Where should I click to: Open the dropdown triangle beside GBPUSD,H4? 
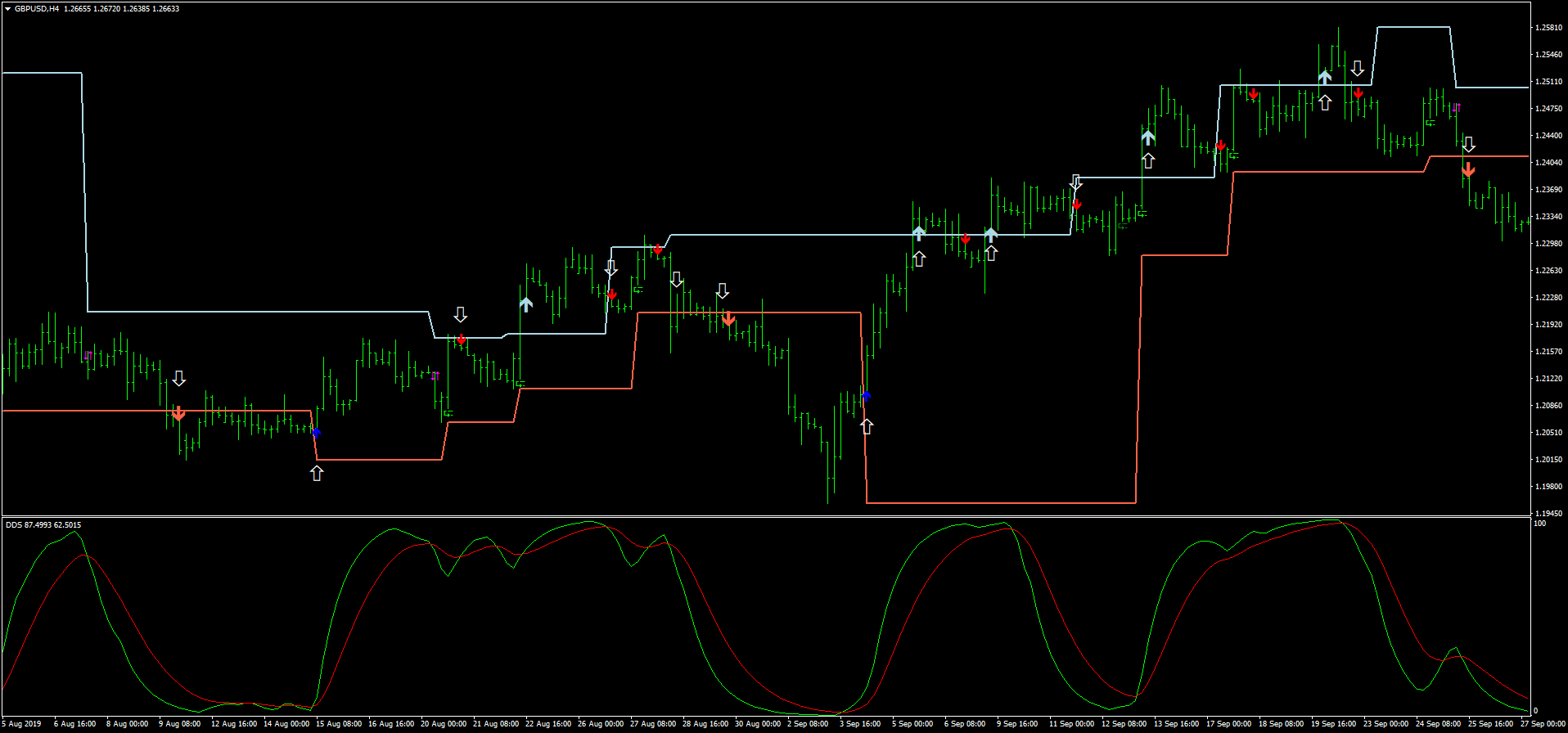pos(7,9)
